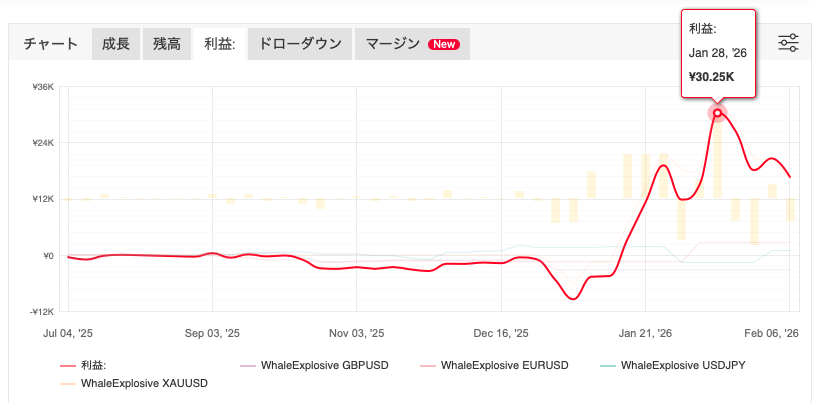Select the 利益: tab
Image resolution: width=819 pixels, height=403 pixels.
click(219, 44)
